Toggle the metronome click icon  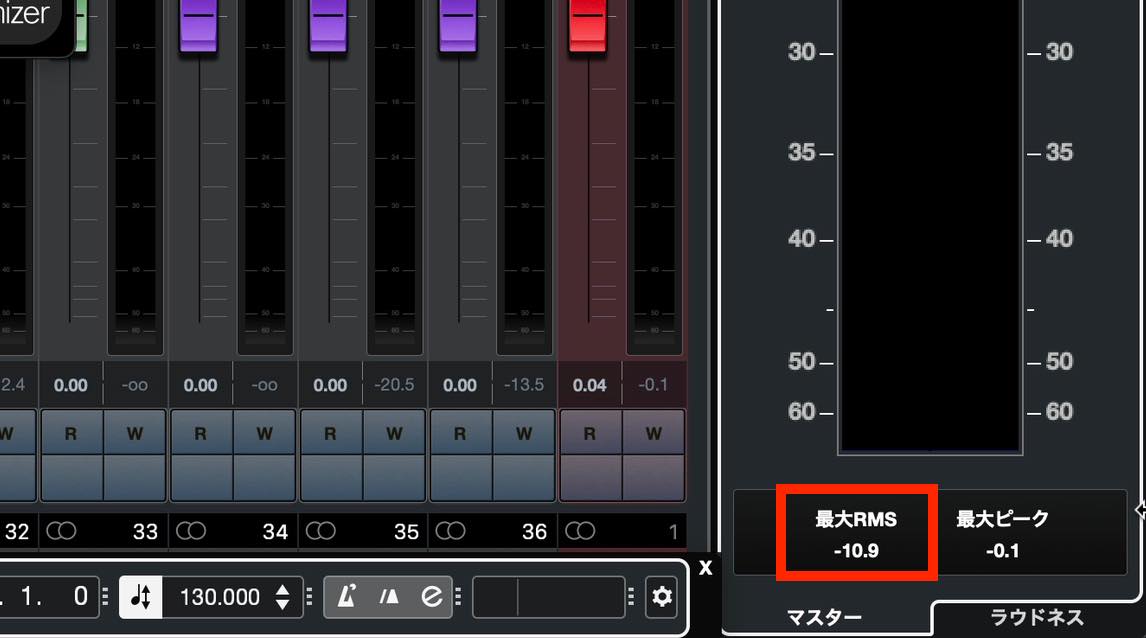tap(347, 597)
